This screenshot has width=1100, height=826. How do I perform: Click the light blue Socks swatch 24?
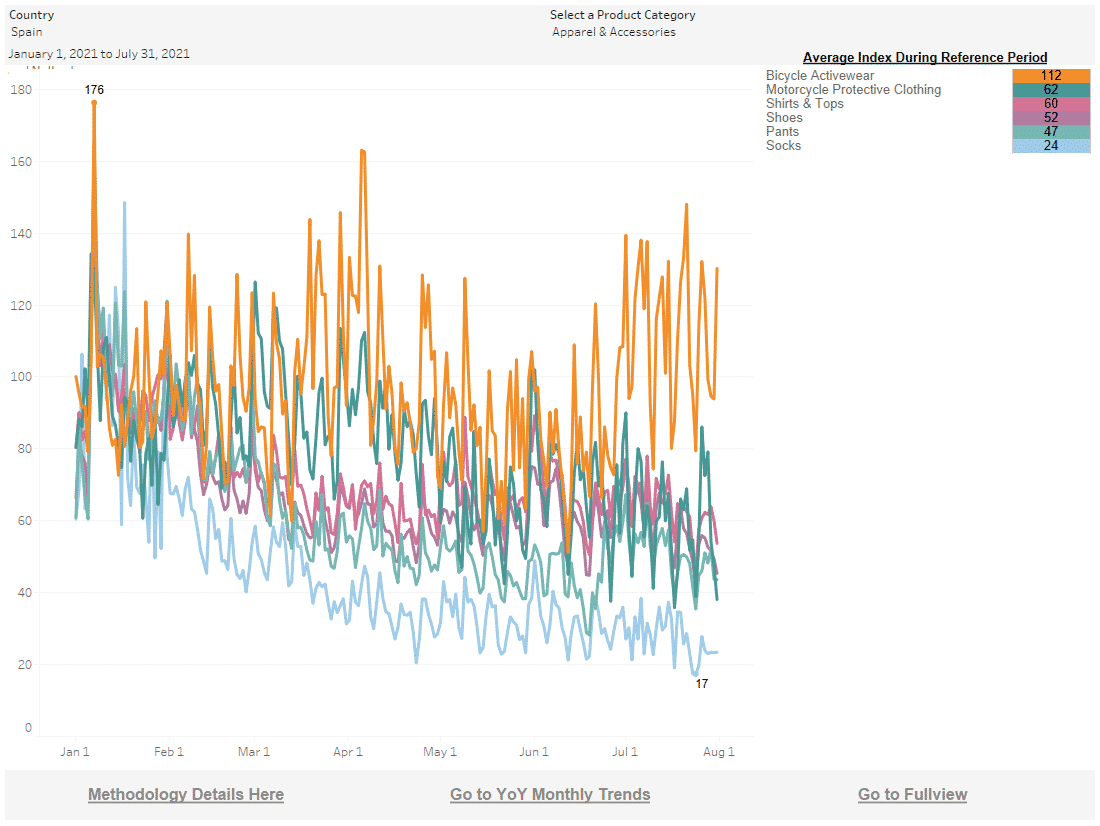[x=1050, y=146]
